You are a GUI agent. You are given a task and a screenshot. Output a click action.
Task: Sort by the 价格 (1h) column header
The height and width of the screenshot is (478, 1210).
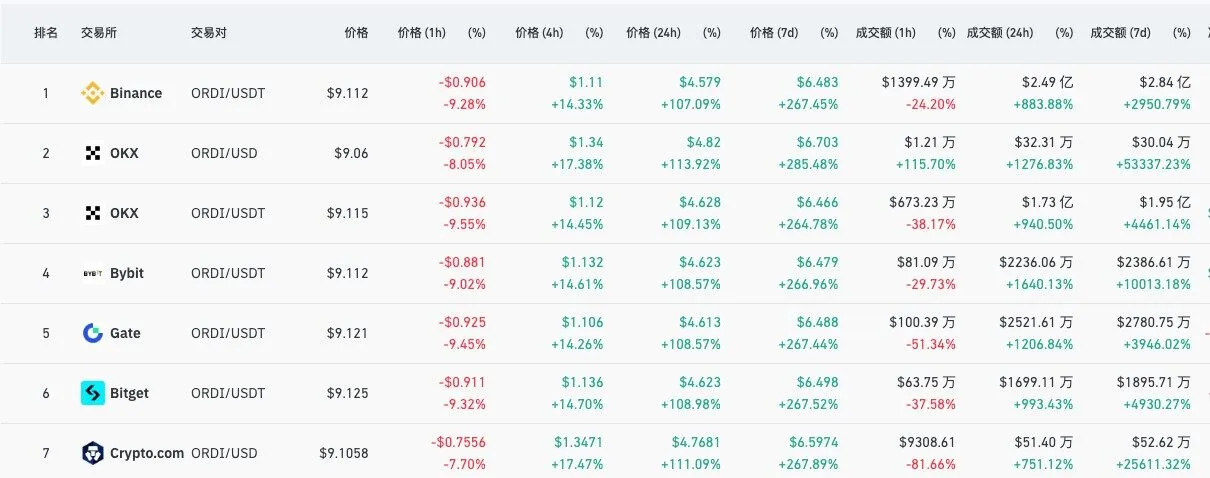click(x=421, y=33)
